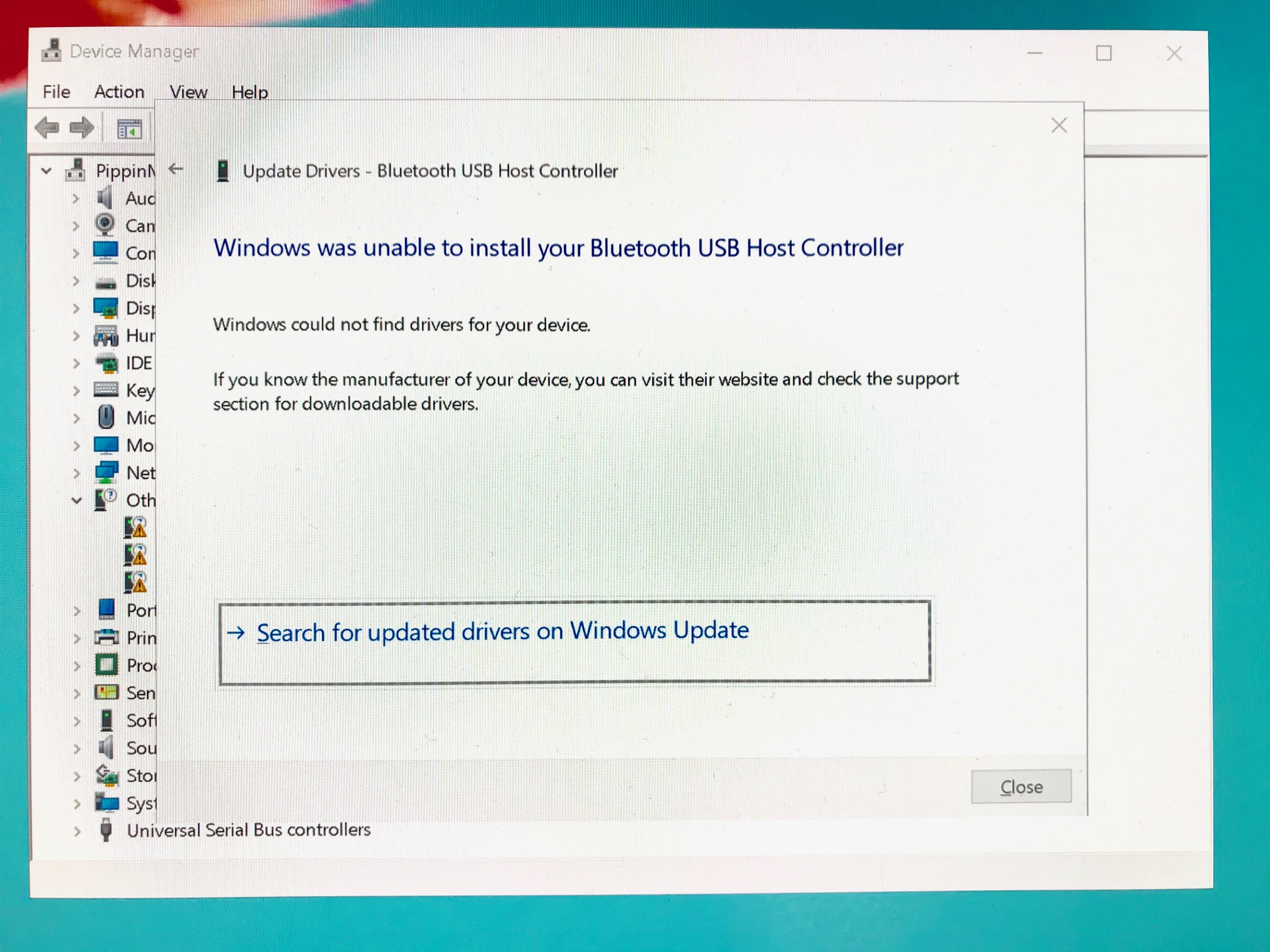Click the wizard's back arrow

pos(176,169)
